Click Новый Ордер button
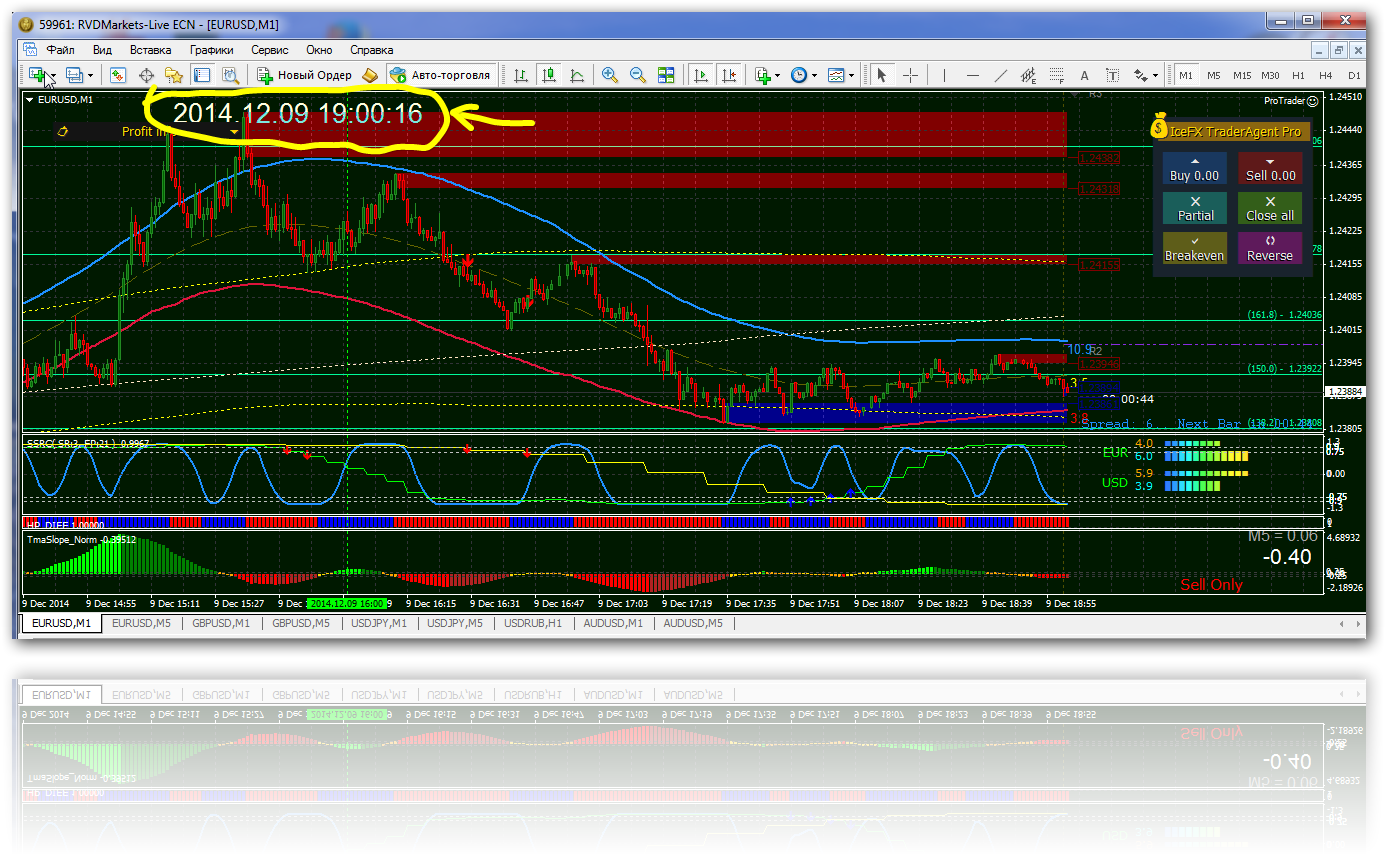This screenshot has width=1386, height=856. 304,75
